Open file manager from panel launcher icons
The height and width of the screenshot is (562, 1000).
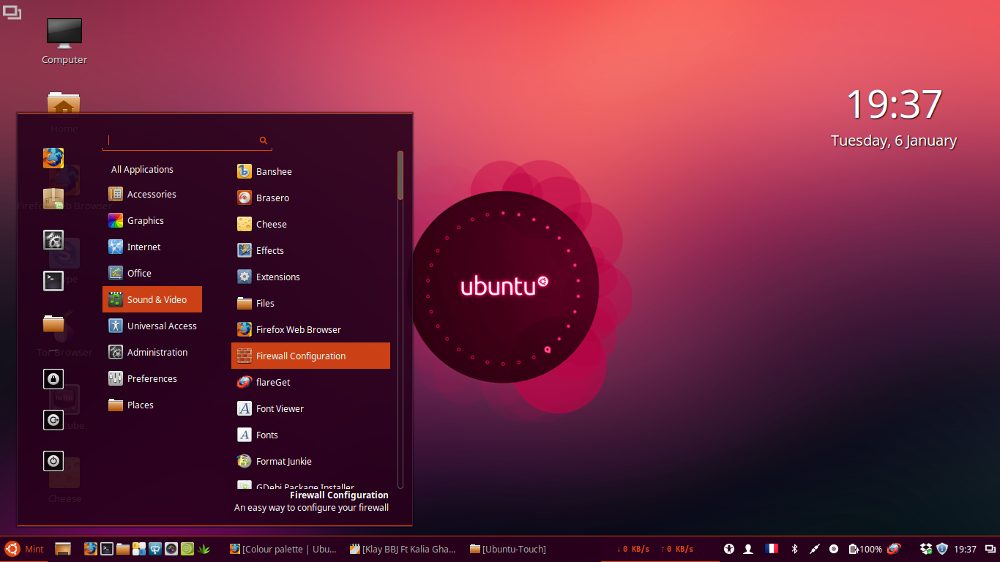tap(122, 549)
